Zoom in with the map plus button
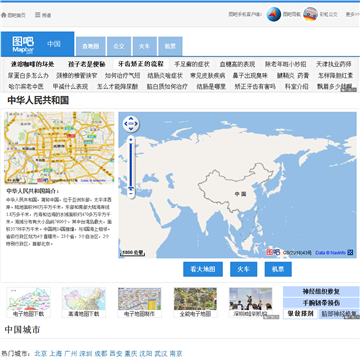The width and height of the screenshot is (360, 360). (131, 139)
